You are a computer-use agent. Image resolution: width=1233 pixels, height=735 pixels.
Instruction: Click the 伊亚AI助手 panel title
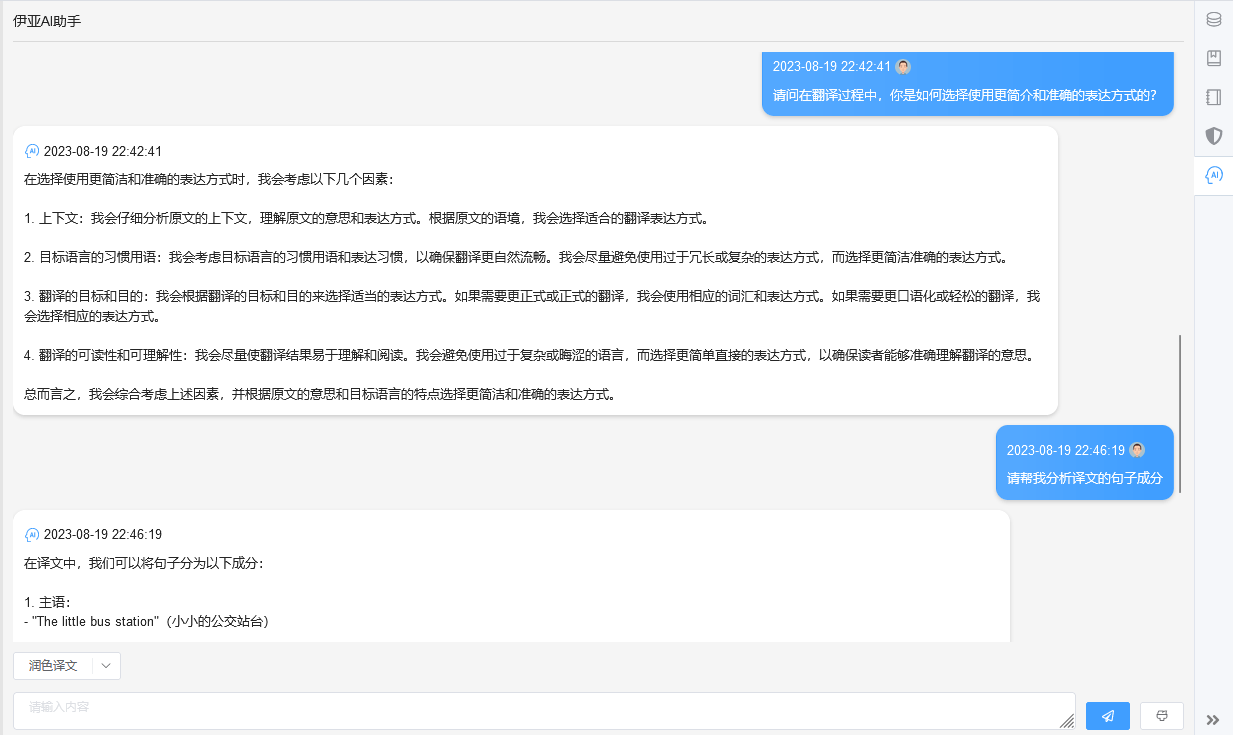(47, 21)
